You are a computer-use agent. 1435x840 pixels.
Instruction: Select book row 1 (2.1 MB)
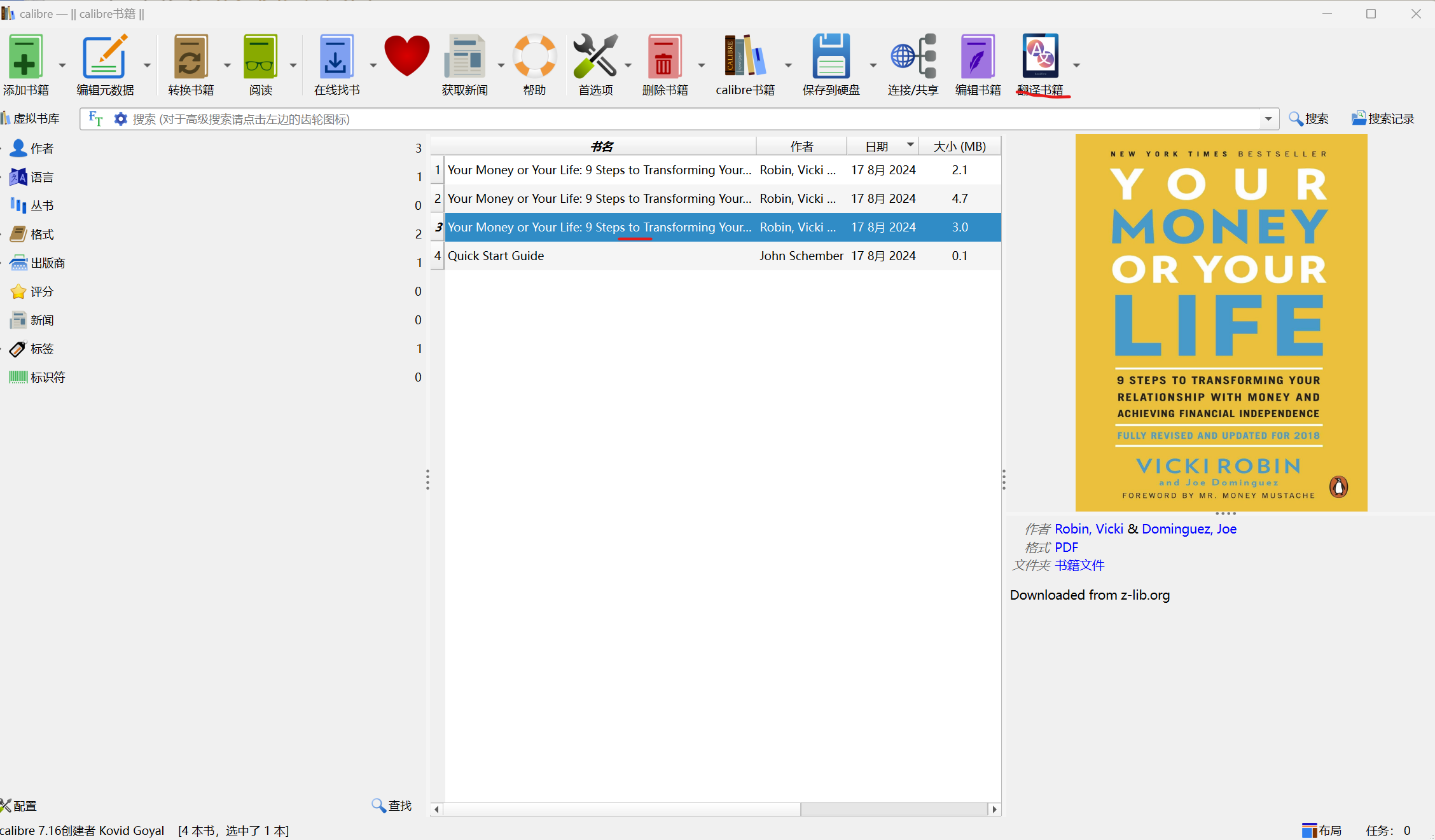(x=723, y=170)
